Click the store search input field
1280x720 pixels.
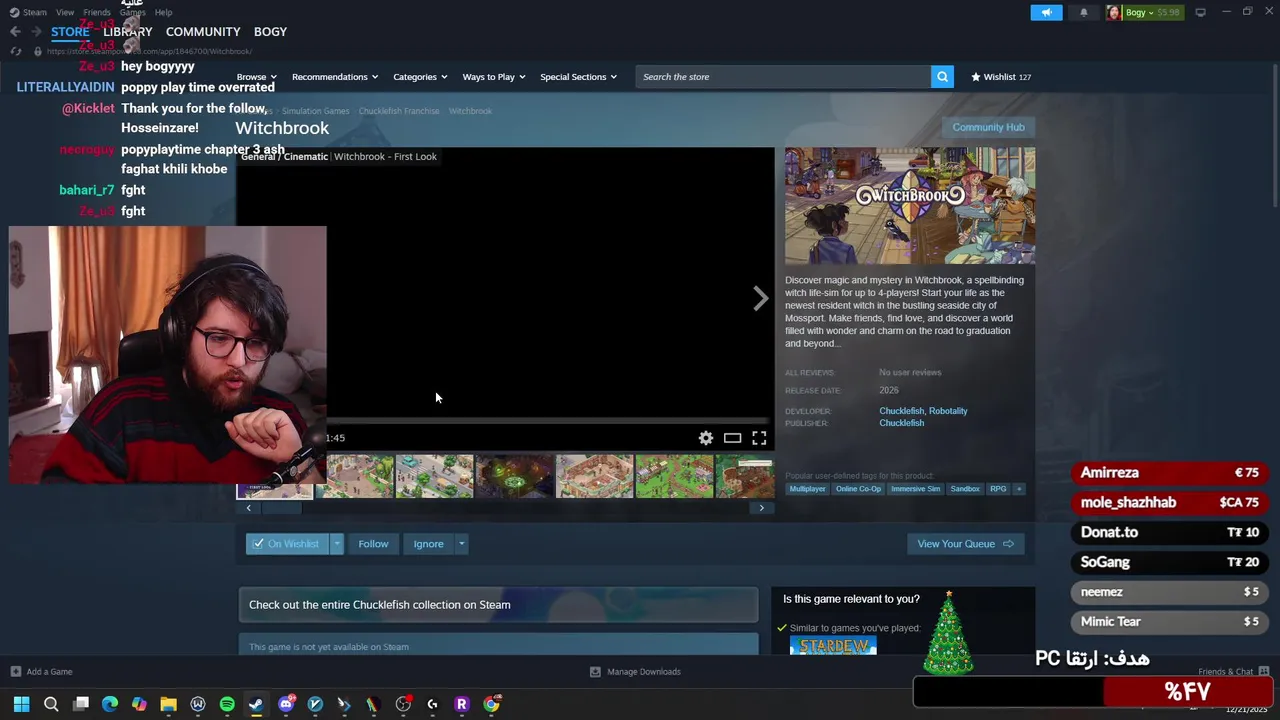[784, 77]
